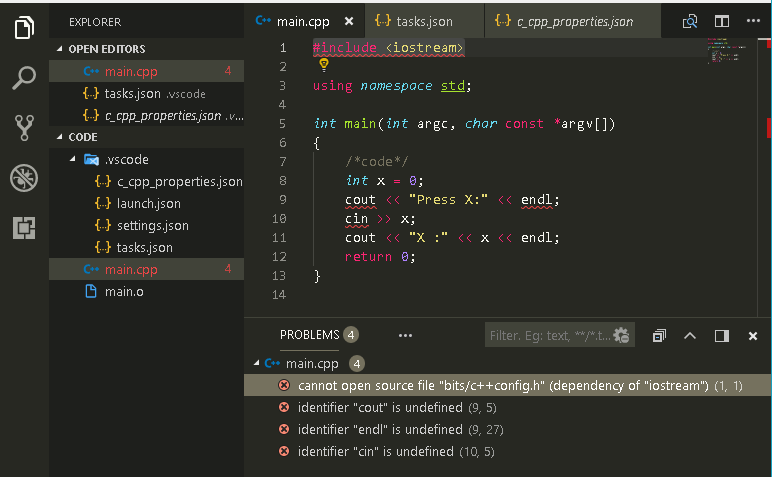The width and height of the screenshot is (772, 477).
Task: Open c_cpp_properties.json in Open Editors list
Action: pyautogui.click(x=147, y=116)
